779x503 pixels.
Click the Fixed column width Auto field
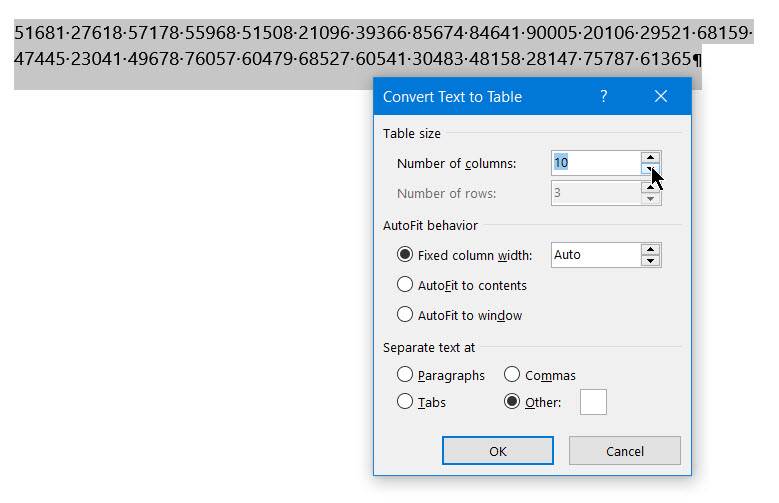[x=596, y=255]
